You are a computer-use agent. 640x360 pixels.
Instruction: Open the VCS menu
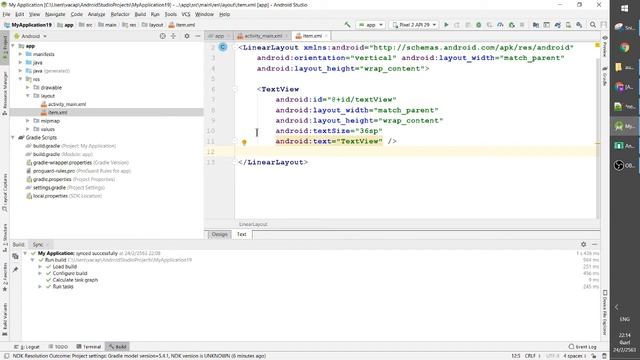(x=186, y=14)
